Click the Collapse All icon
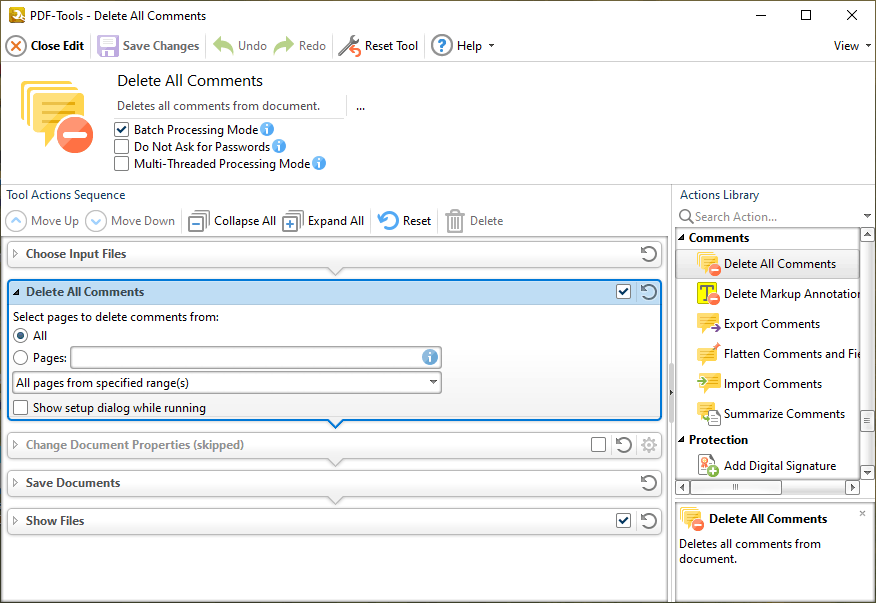Image resolution: width=876 pixels, height=603 pixels. coord(199,221)
